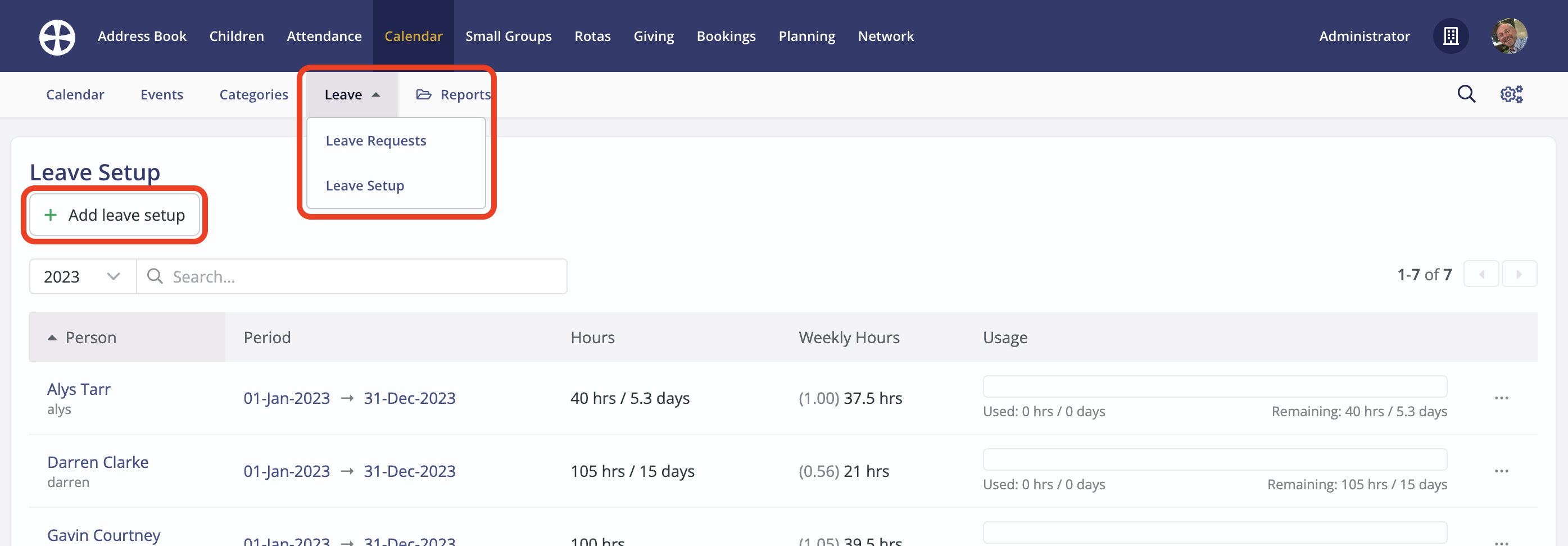Click the search magnifier icon in subnav
Viewport: 1568px width, 546px height.
(x=1466, y=94)
